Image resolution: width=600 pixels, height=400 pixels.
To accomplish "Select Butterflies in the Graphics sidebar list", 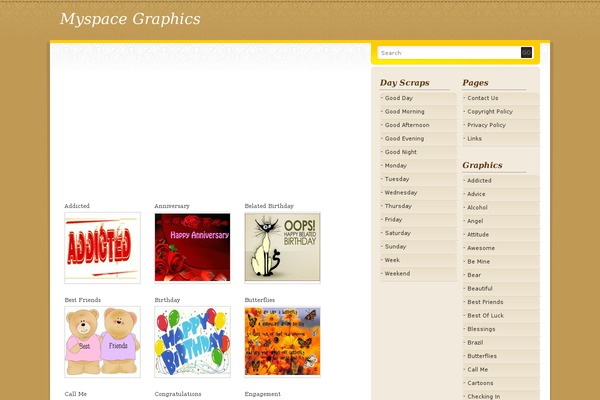I will [482, 356].
